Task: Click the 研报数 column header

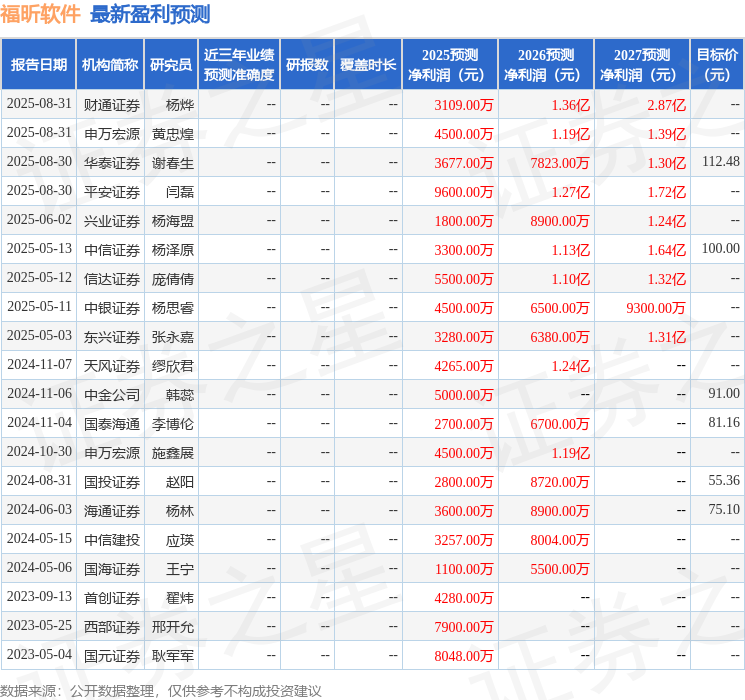Action: click(306, 65)
